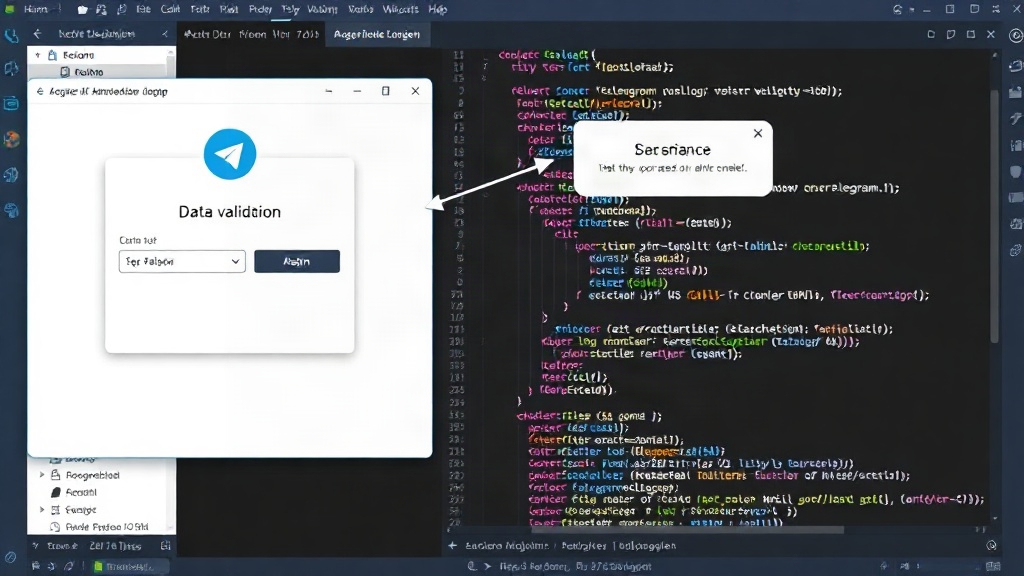Click the green app logo in top-left corner
This screenshot has height=576, width=1024.
click(9, 9)
